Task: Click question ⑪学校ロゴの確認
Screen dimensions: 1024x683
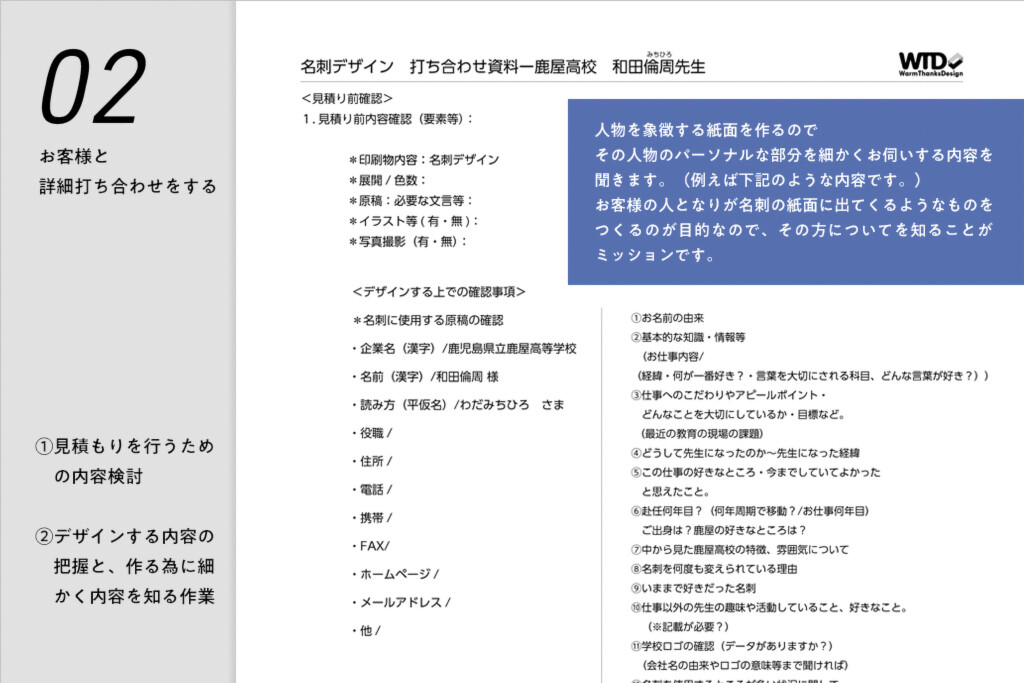Action: [x=731, y=646]
